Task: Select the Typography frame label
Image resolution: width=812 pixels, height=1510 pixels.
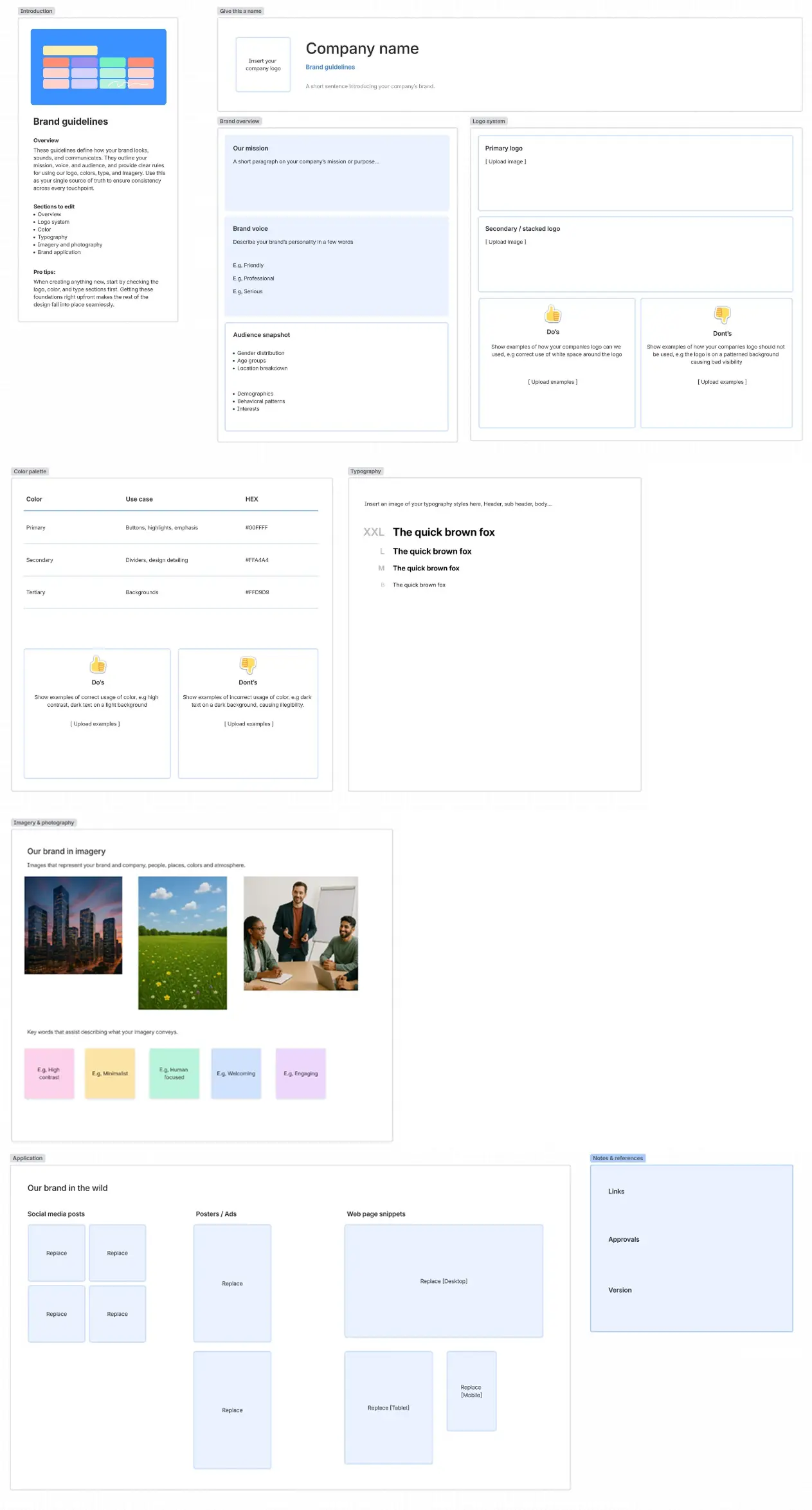Action: (366, 471)
